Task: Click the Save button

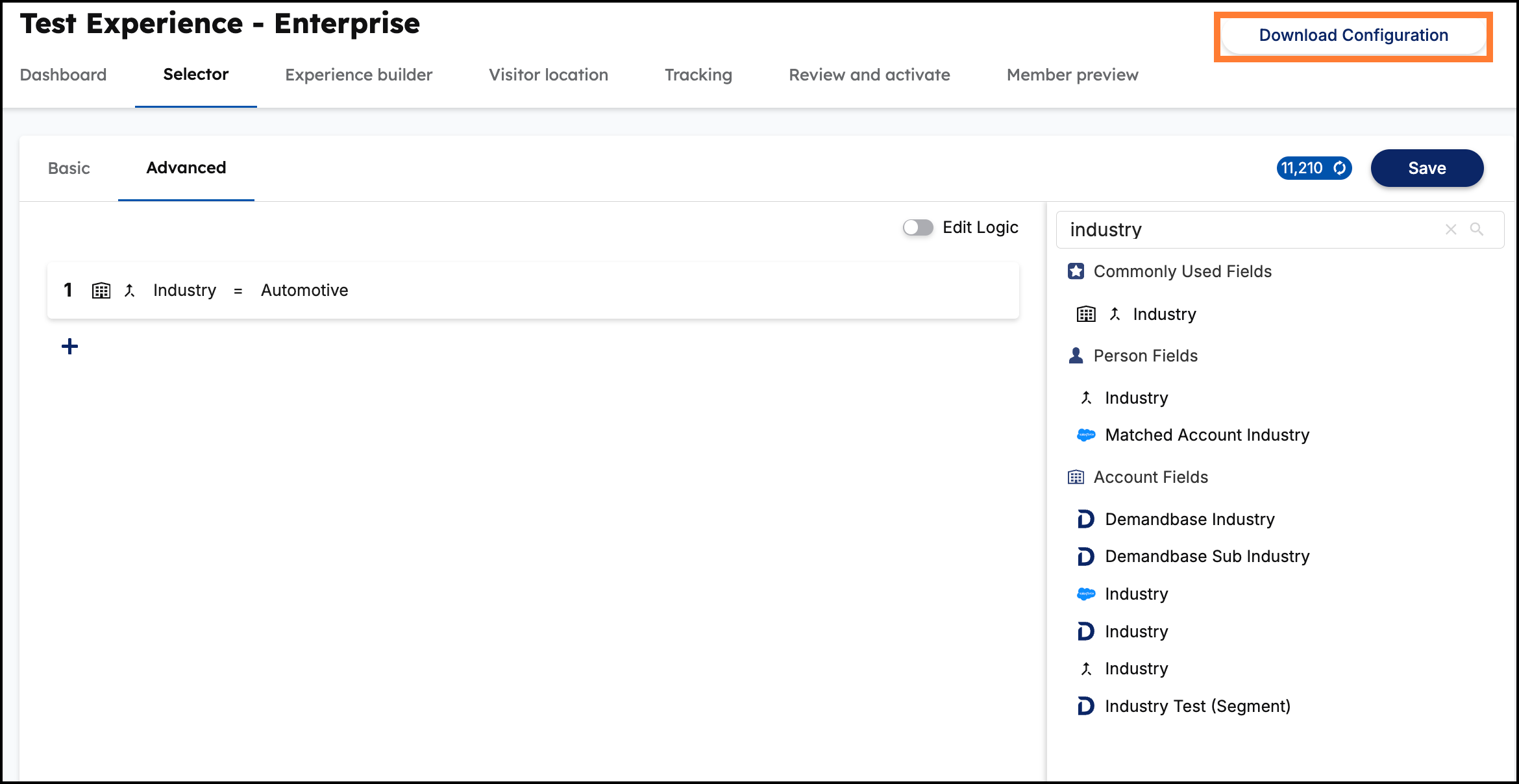Action: click(1427, 168)
